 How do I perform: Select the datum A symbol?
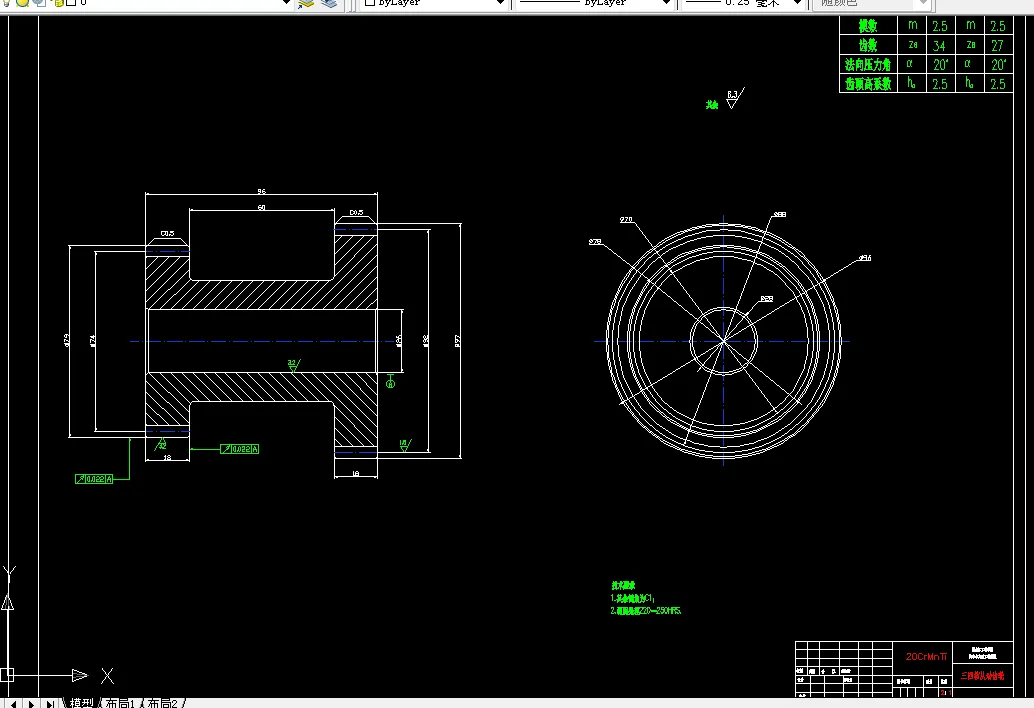[390, 382]
